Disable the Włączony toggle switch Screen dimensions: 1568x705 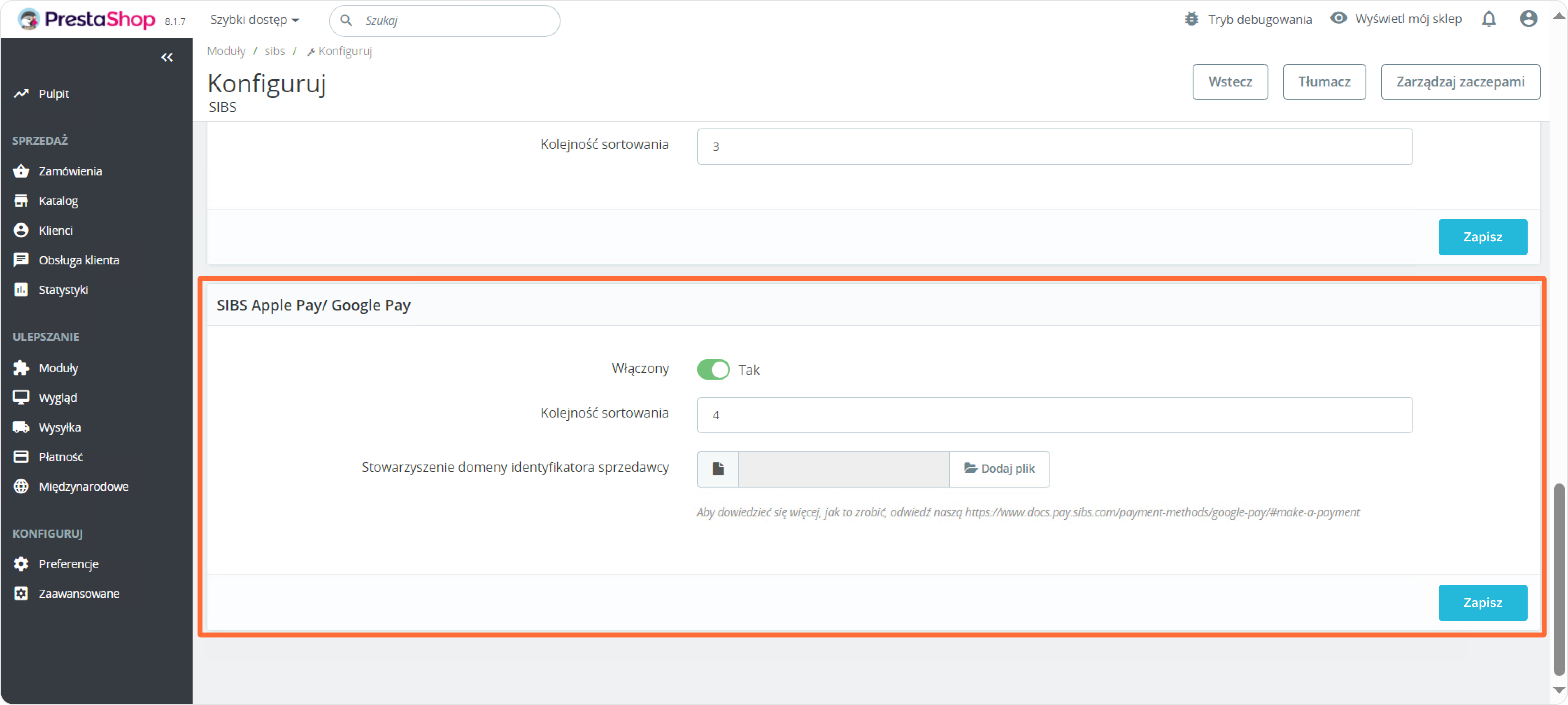tap(713, 369)
